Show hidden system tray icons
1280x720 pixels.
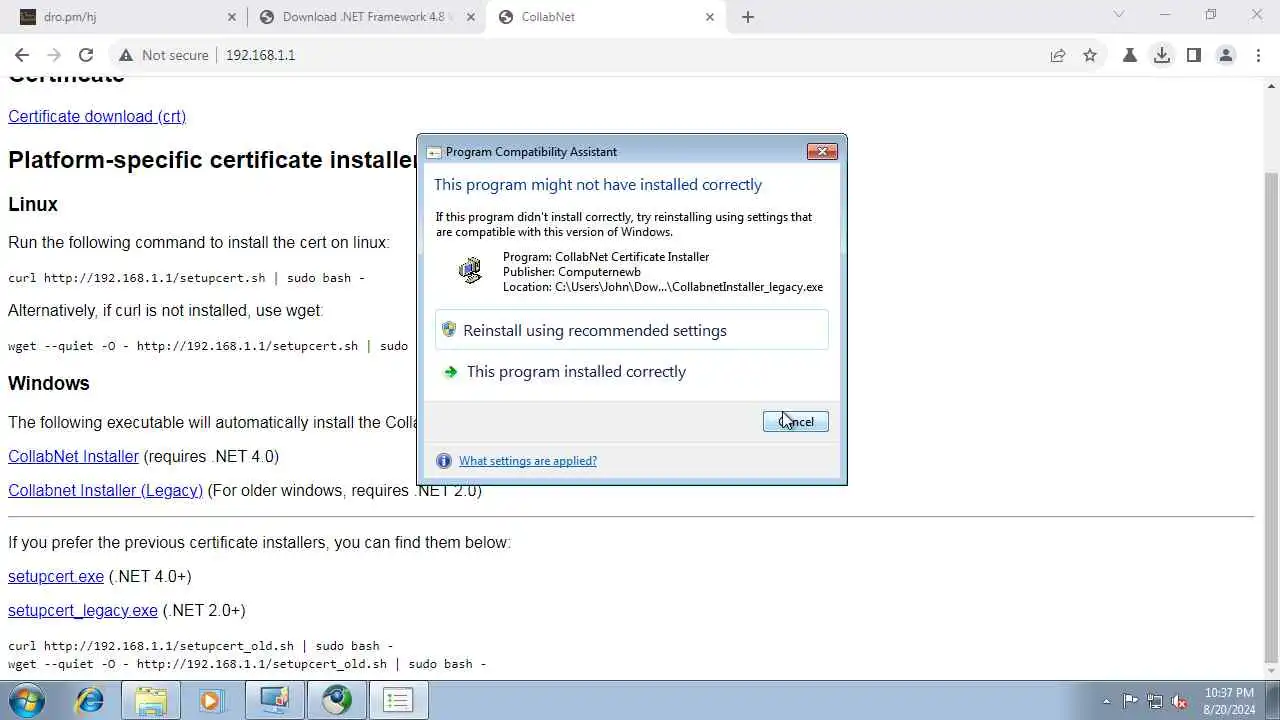[x=1106, y=701]
